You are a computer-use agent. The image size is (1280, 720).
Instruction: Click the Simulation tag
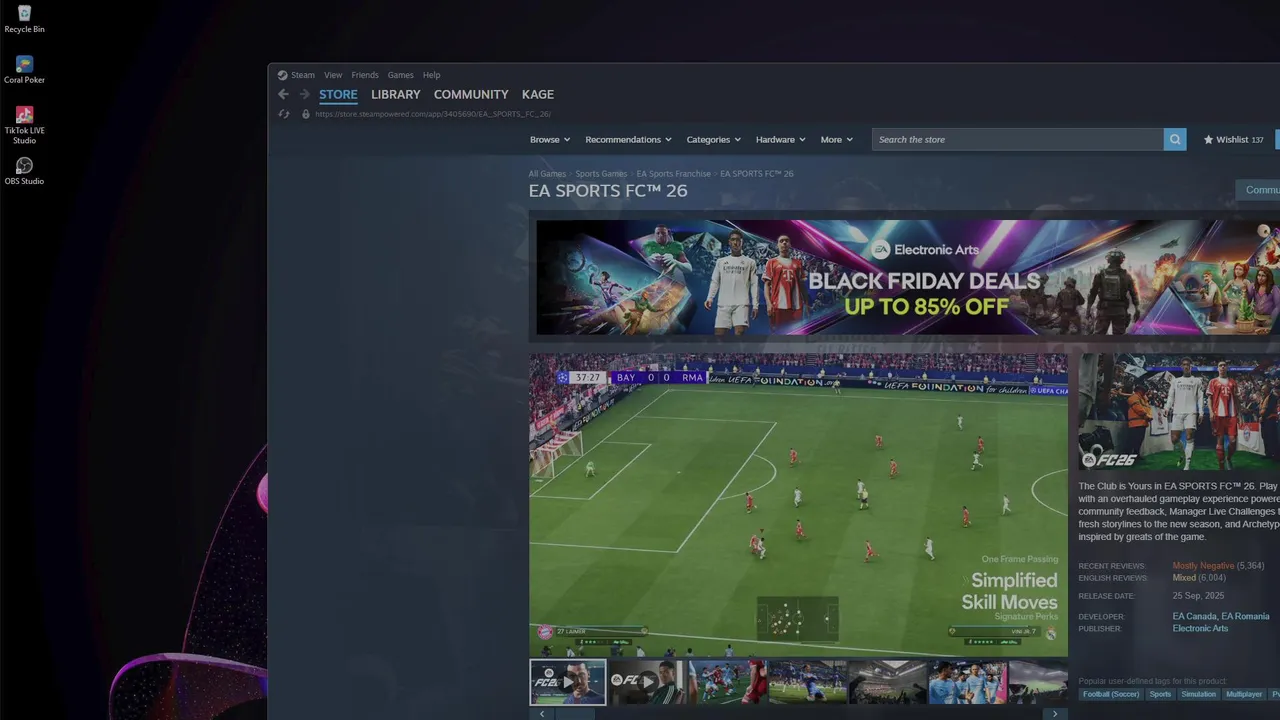(x=1198, y=694)
